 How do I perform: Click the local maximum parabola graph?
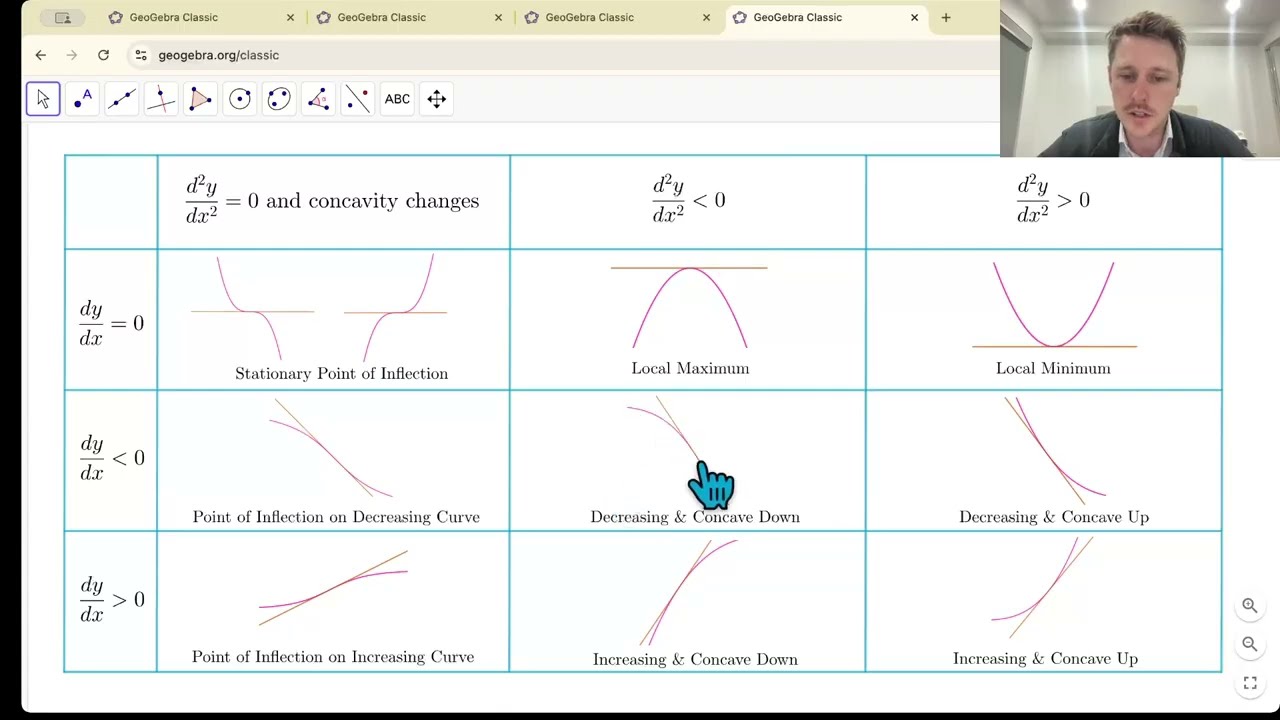(689, 306)
